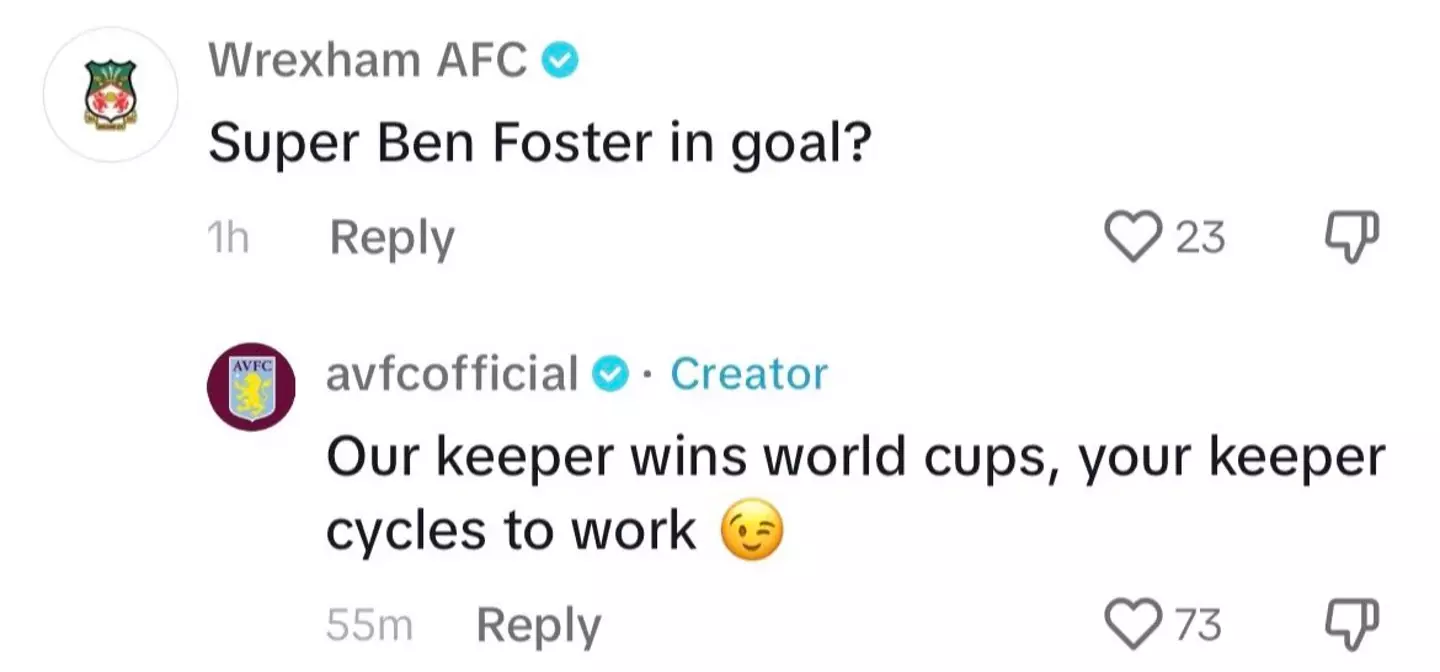1440x672 pixels.
Task: Open the Wrexham AFC profile picture
Action: pos(112,96)
